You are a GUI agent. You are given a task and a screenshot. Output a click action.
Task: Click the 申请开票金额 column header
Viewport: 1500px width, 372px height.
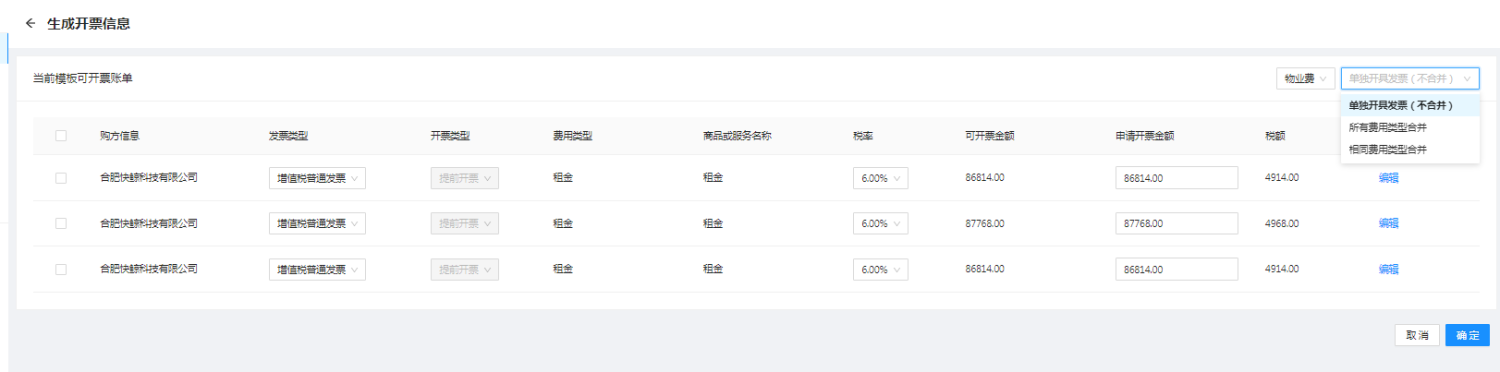[1145, 136]
